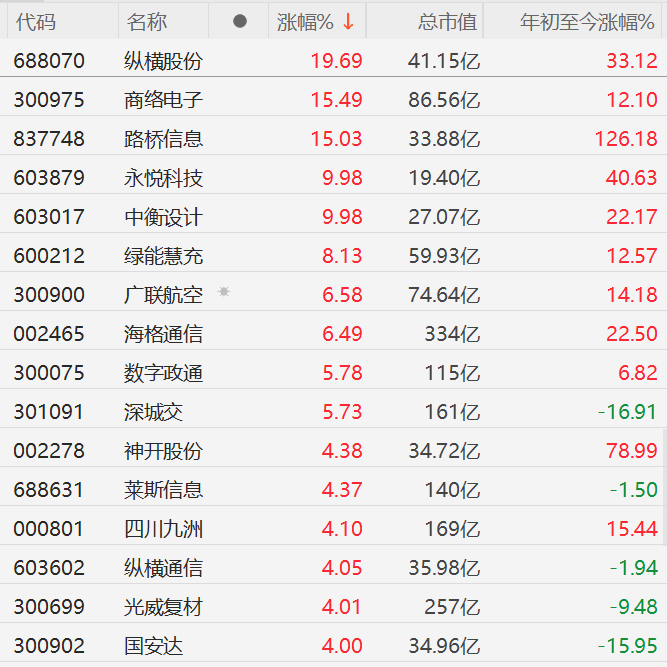Click the 4.05 gain value
The width and height of the screenshot is (667, 667).
[x=342, y=568]
